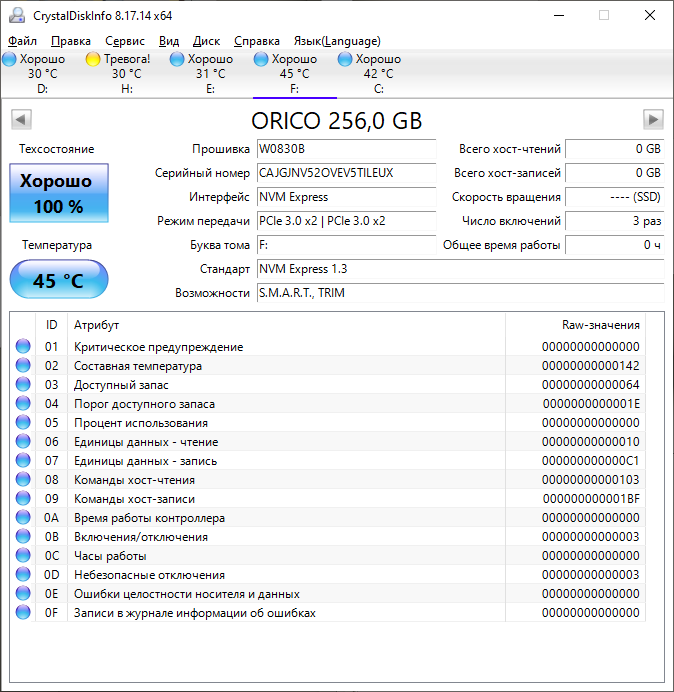
Task: Click raw value 0000000000142
Action: point(591,365)
